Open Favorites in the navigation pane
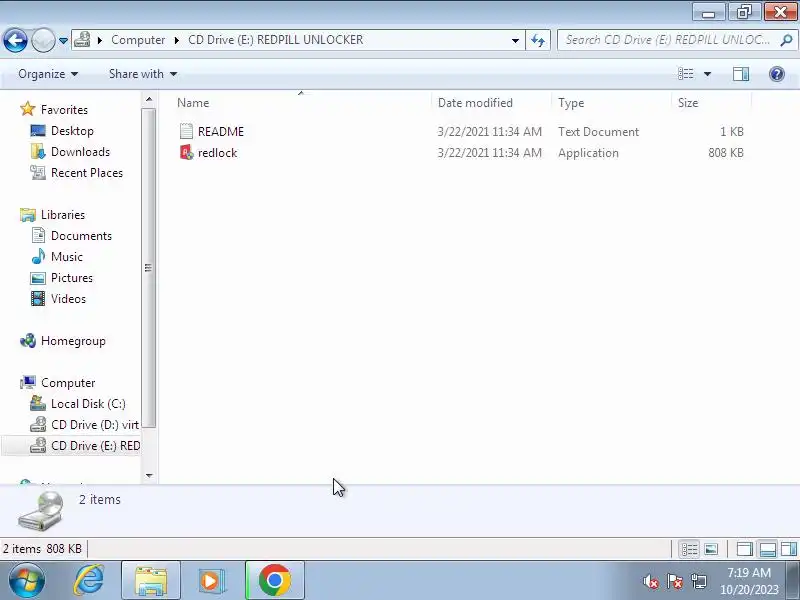The height and width of the screenshot is (600, 800). (x=64, y=110)
